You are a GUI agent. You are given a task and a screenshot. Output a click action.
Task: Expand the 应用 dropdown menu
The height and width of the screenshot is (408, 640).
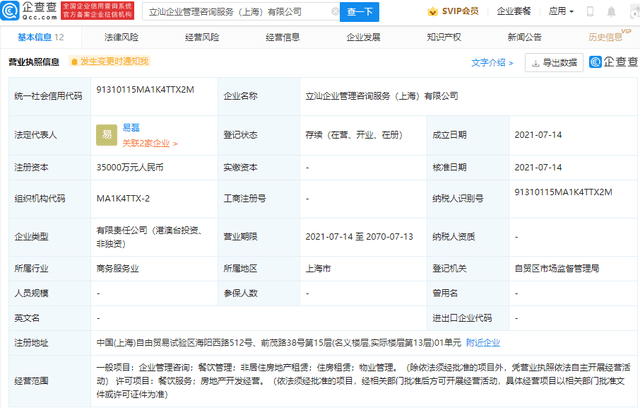561,11
